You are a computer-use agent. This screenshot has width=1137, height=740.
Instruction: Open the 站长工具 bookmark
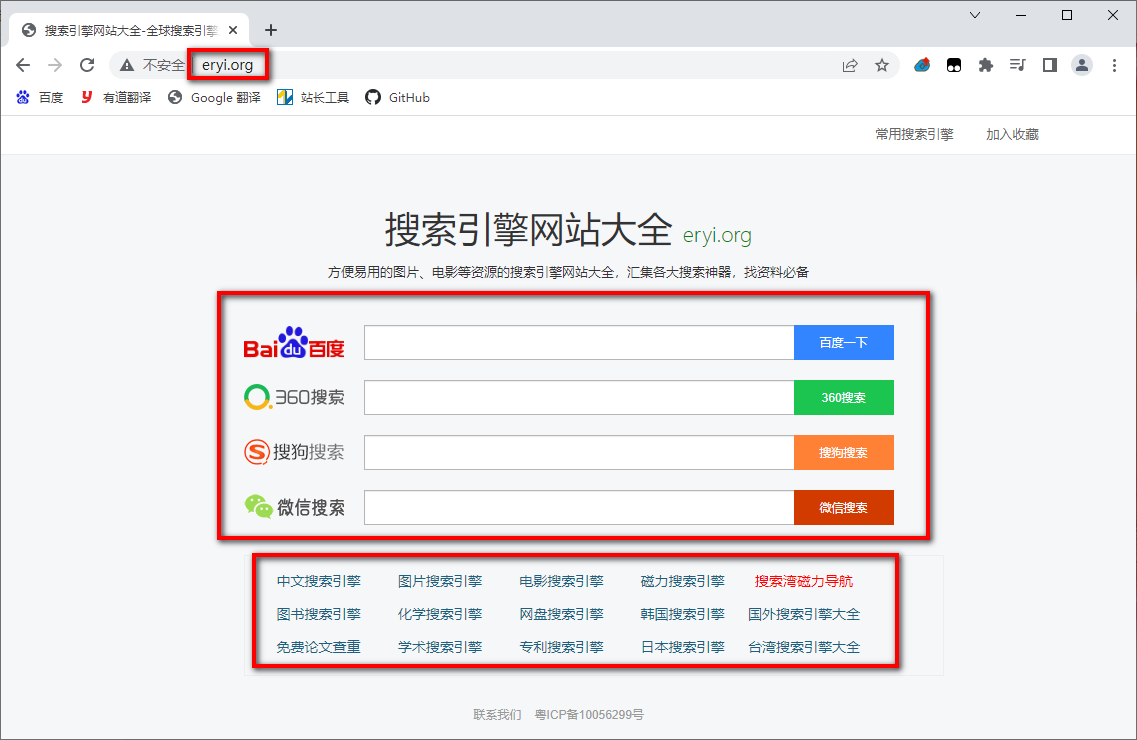pos(313,98)
